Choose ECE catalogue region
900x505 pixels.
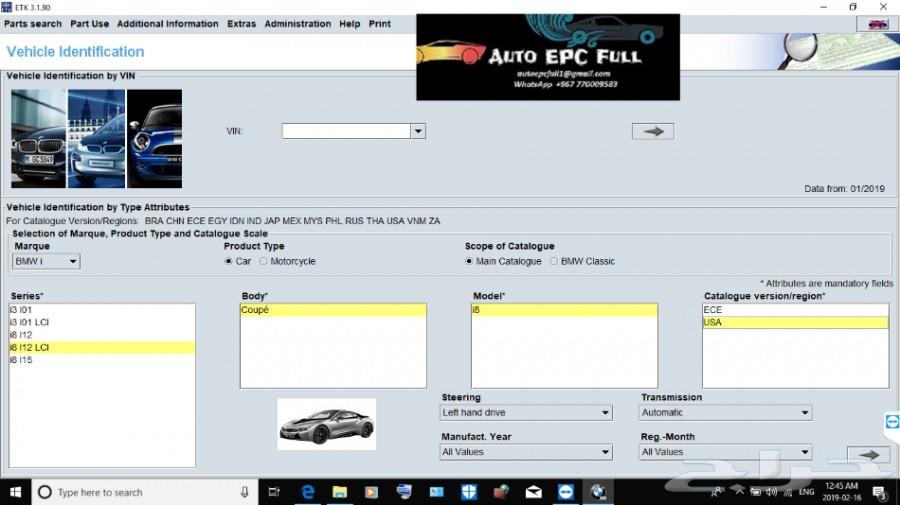[x=796, y=310]
